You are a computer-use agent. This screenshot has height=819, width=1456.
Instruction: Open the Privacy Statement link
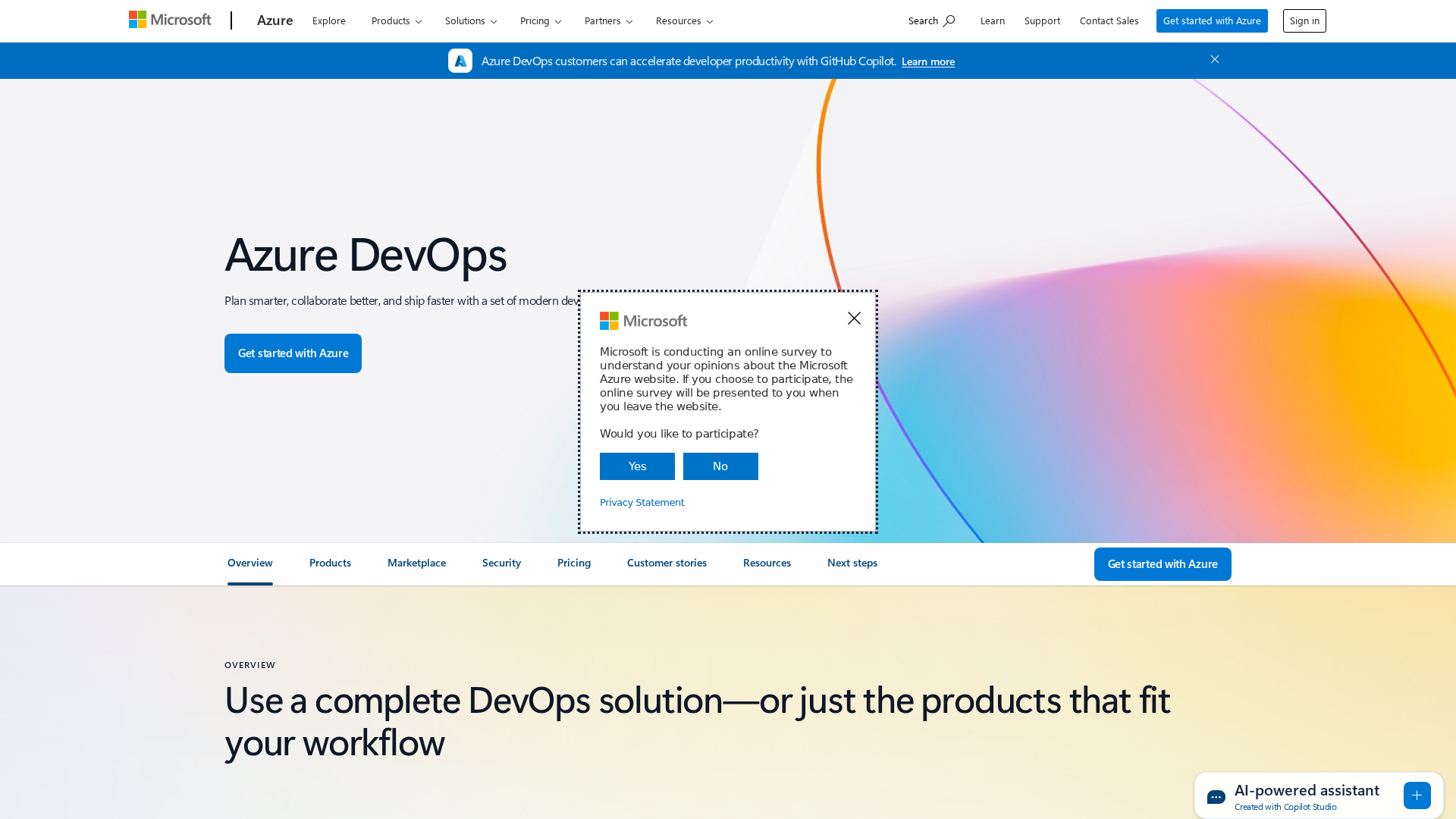click(x=642, y=502)
